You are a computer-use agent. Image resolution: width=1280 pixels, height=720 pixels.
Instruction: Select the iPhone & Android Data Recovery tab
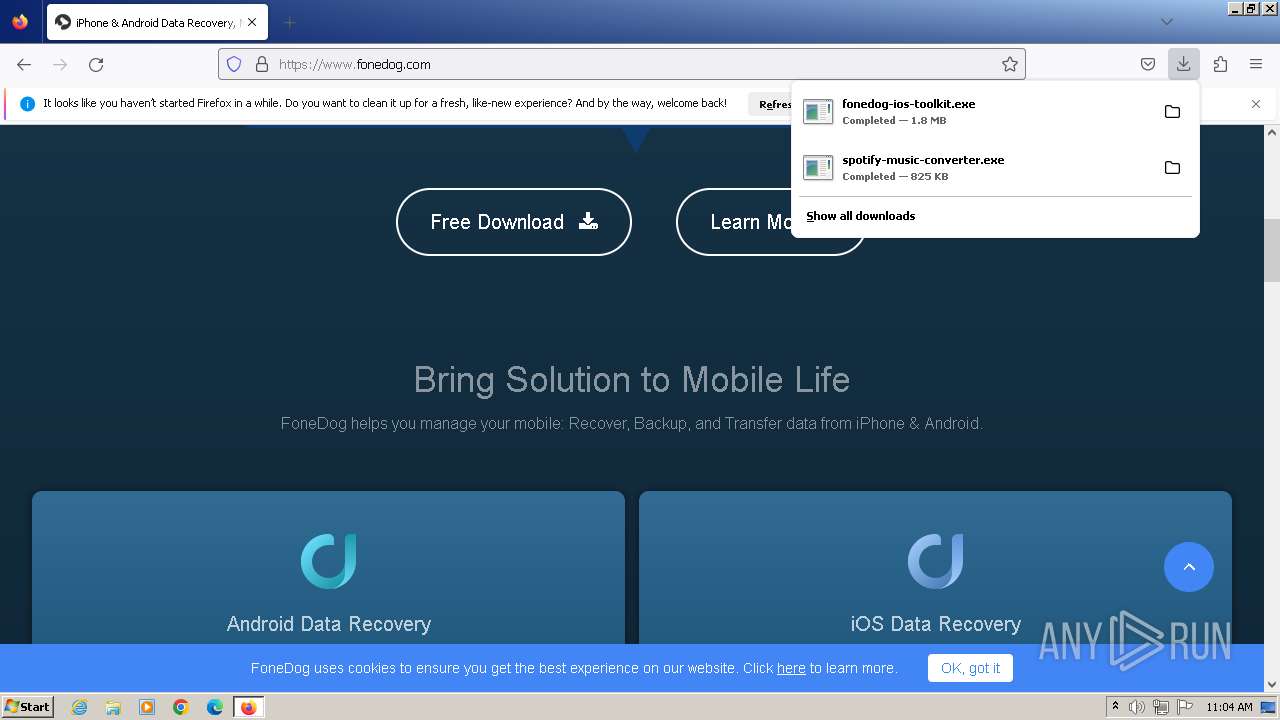[x=157, y=22]
